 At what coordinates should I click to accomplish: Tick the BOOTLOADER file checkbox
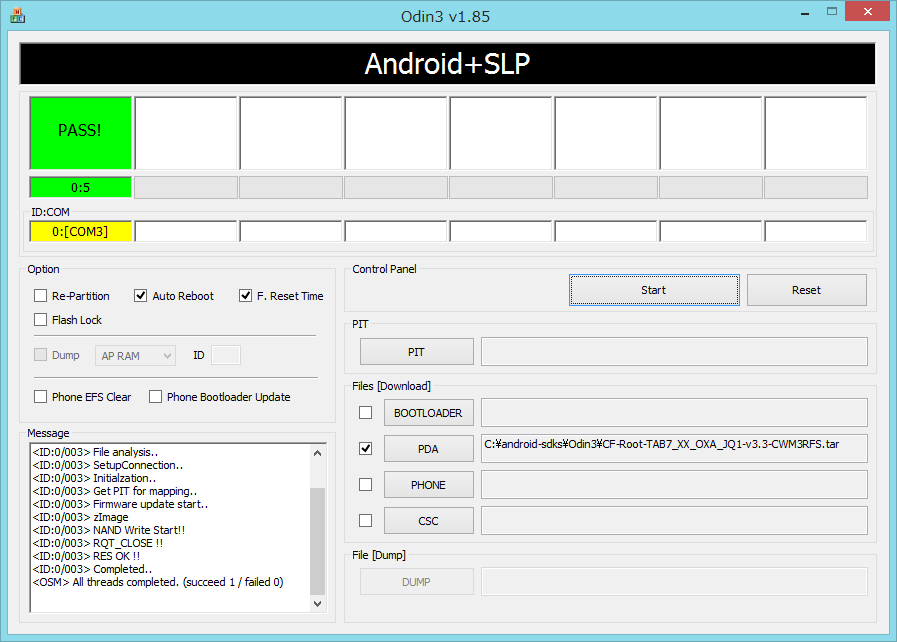(366, 413)
